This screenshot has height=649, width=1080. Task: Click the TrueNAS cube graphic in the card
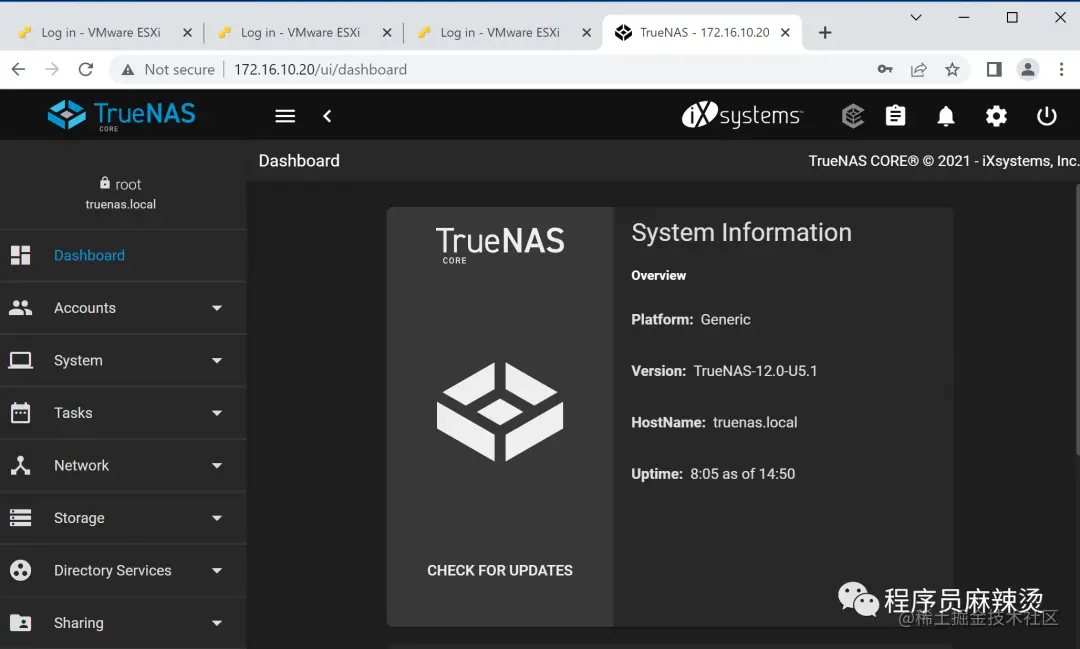click(500, 411)
